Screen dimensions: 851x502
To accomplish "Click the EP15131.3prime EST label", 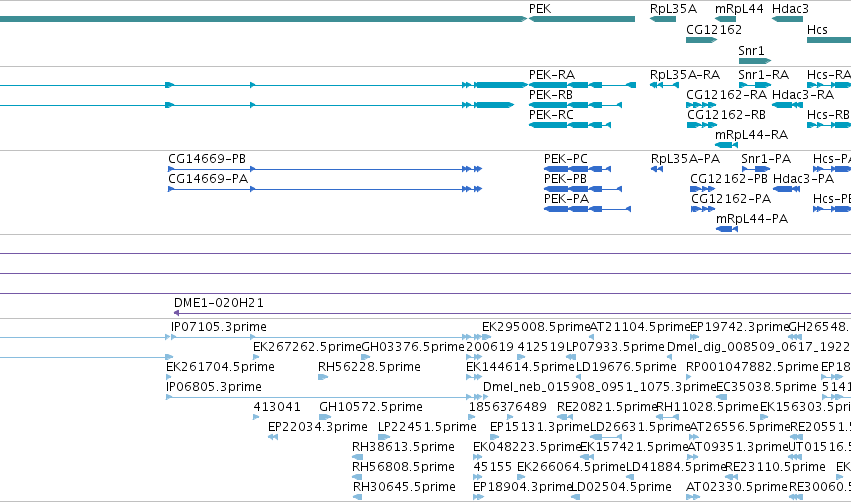I will (539, 427).
